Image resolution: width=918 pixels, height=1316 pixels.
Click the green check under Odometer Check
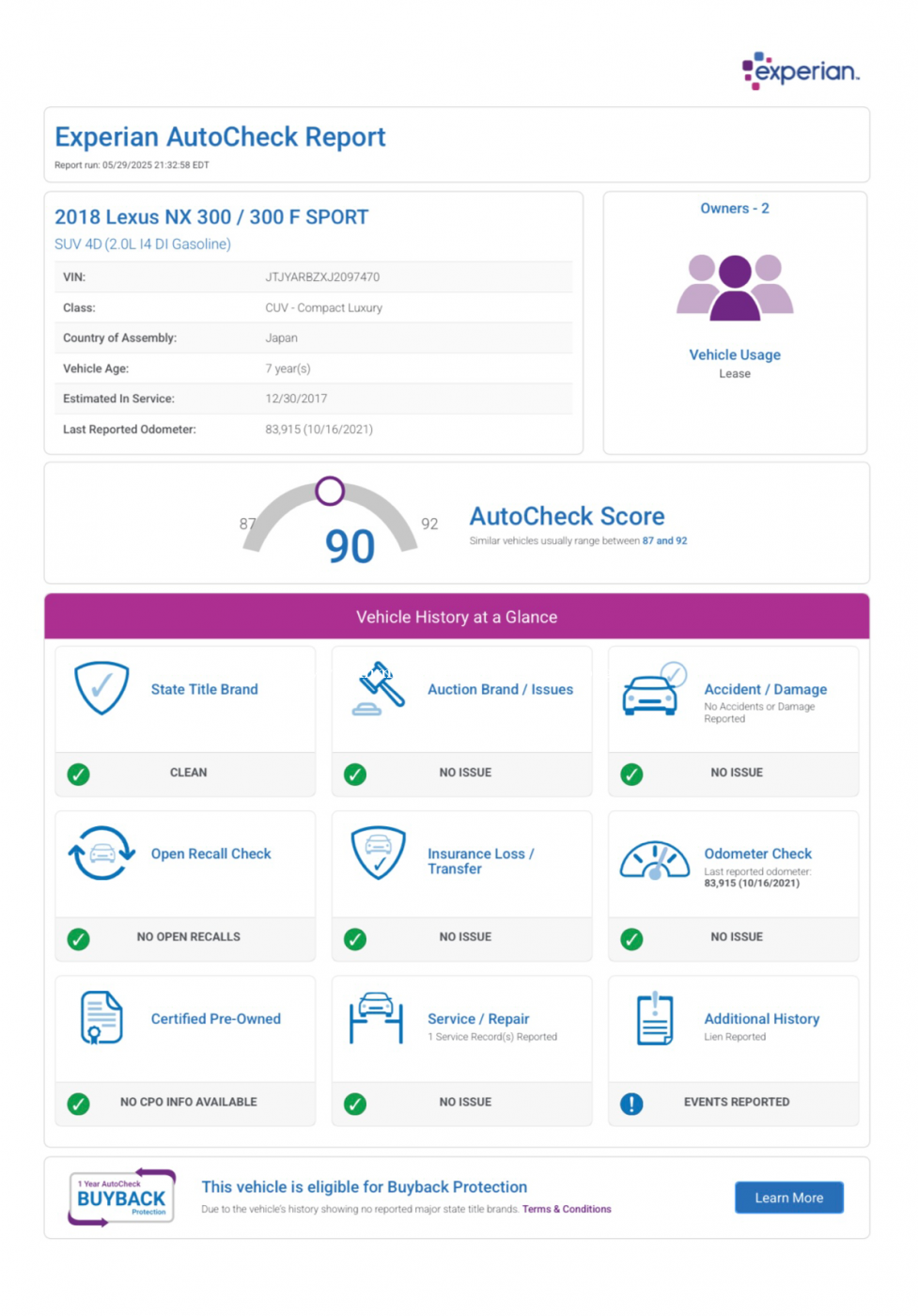[x=632, y=939]
